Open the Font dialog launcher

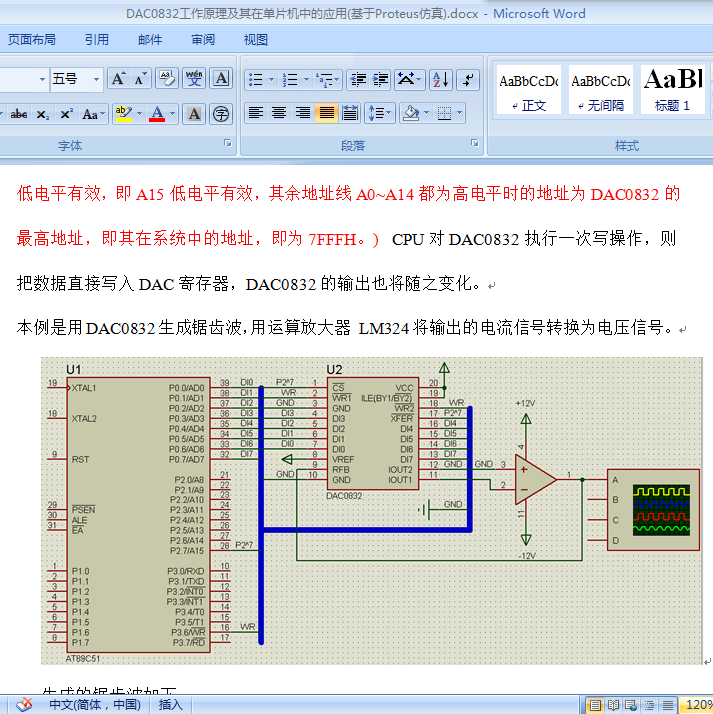point(228,143)
